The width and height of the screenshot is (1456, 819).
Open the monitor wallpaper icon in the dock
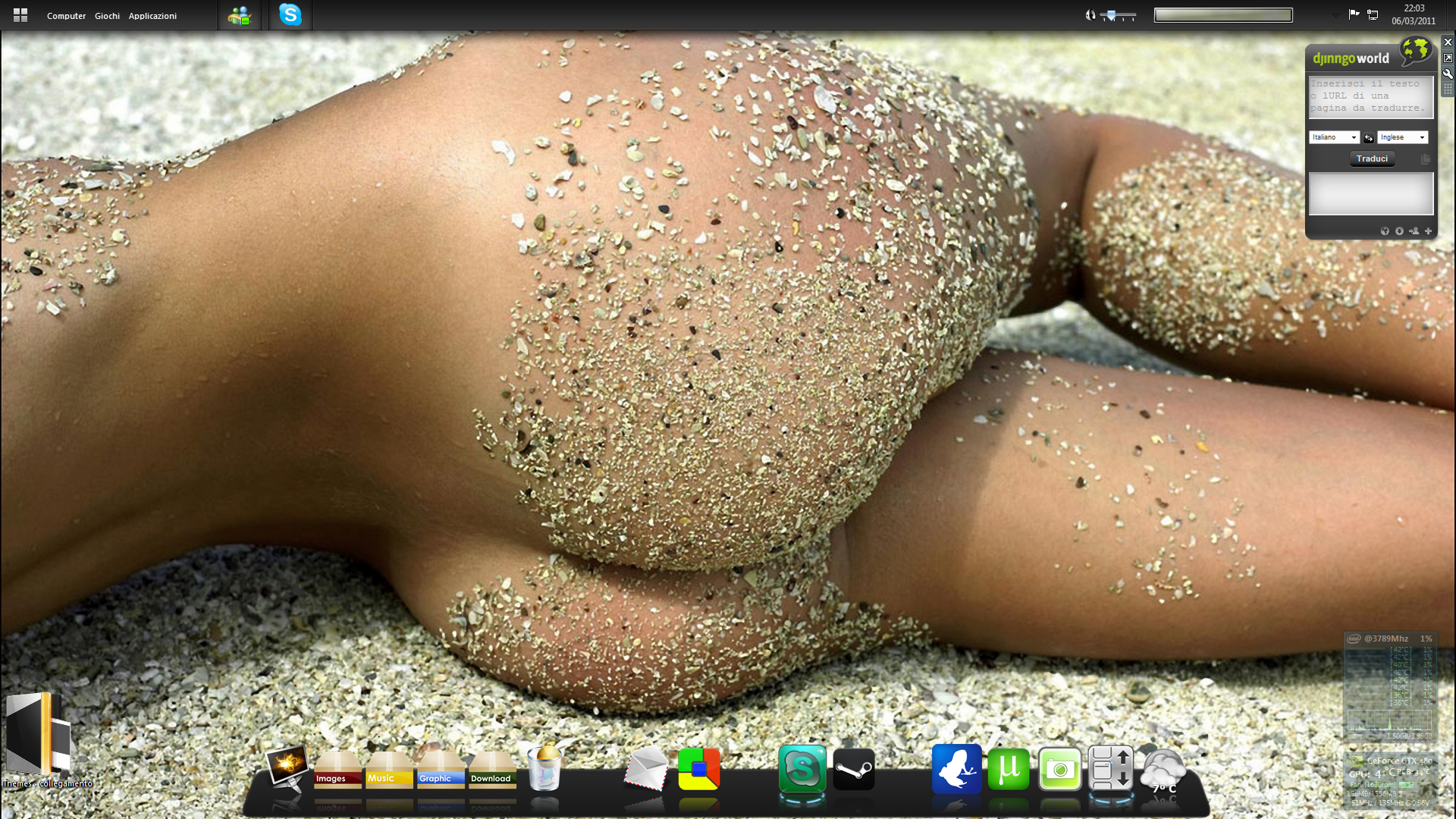pos(287,768)
